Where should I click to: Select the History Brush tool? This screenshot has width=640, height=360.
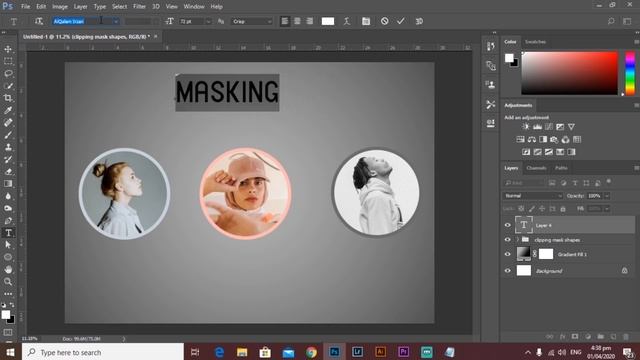click(x=8, y=159)
